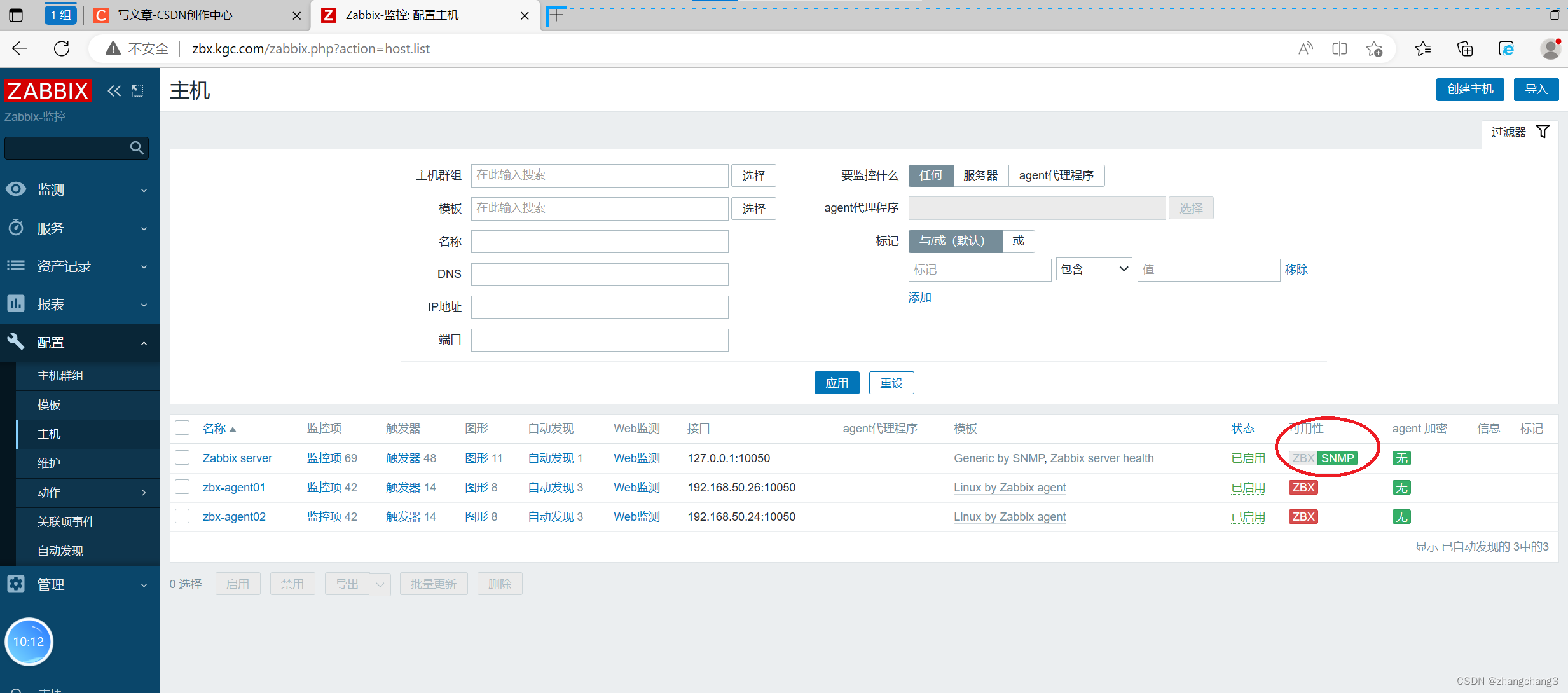1568x693 pixels.
Task: Tick the checkbox for Zabbix server row
Action: pos(182,458)
